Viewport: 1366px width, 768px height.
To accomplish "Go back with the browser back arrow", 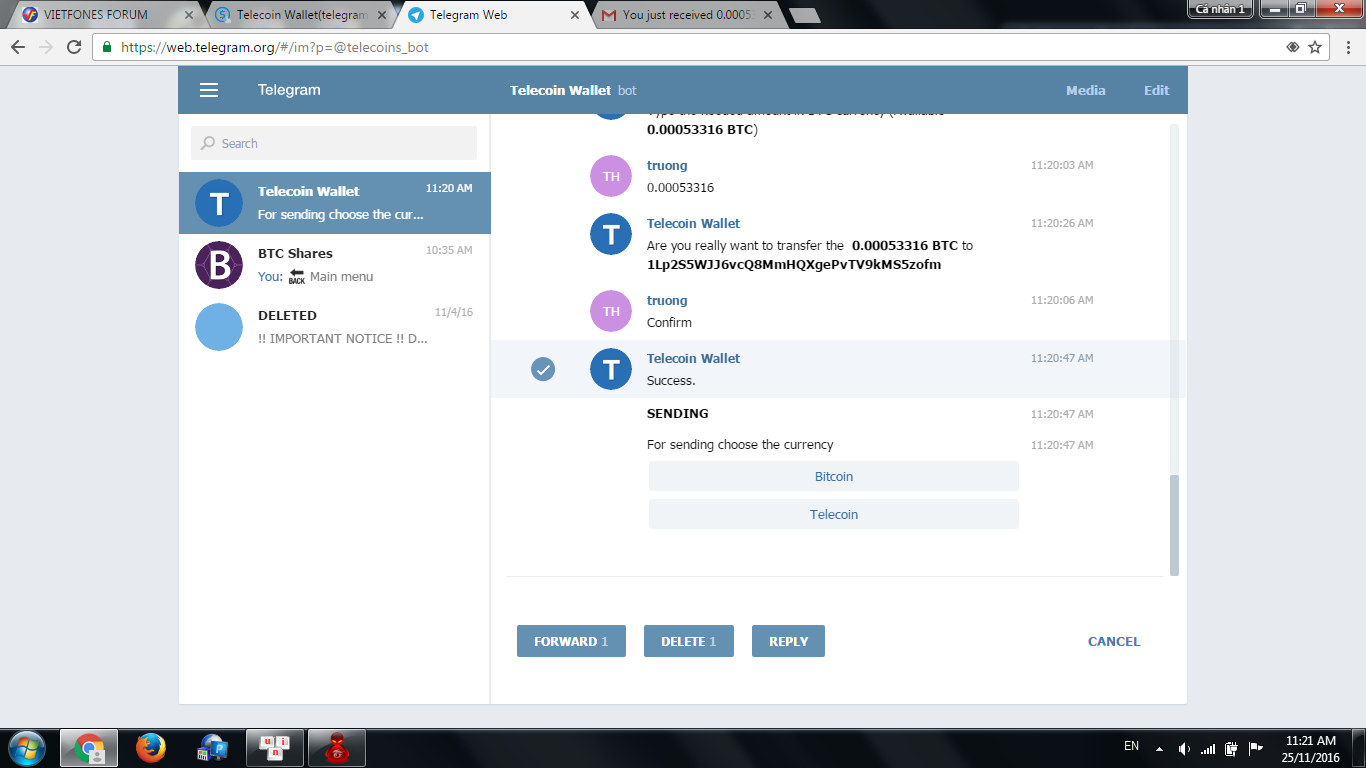I will point(18,47).
